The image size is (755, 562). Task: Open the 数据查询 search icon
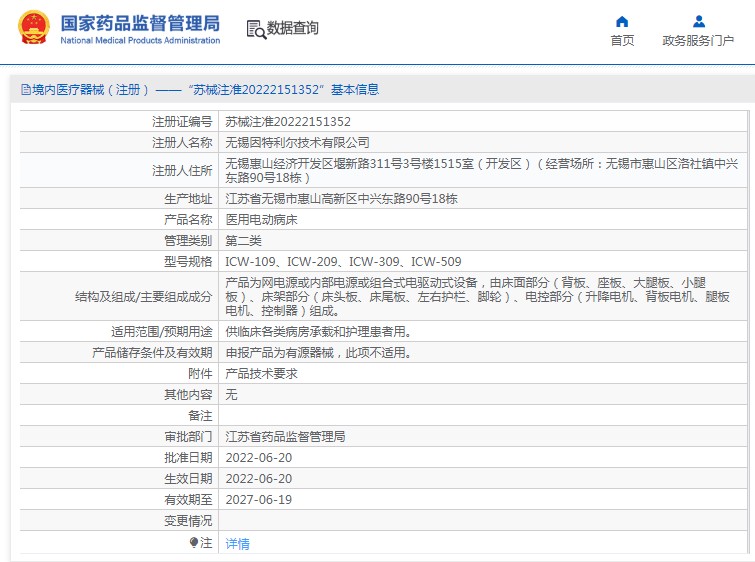(256, 29)
